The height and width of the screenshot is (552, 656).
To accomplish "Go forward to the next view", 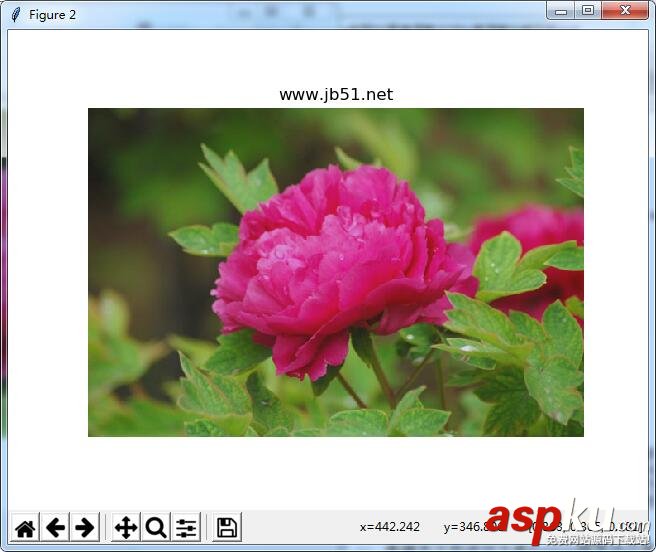I will [x=85, y=527].
